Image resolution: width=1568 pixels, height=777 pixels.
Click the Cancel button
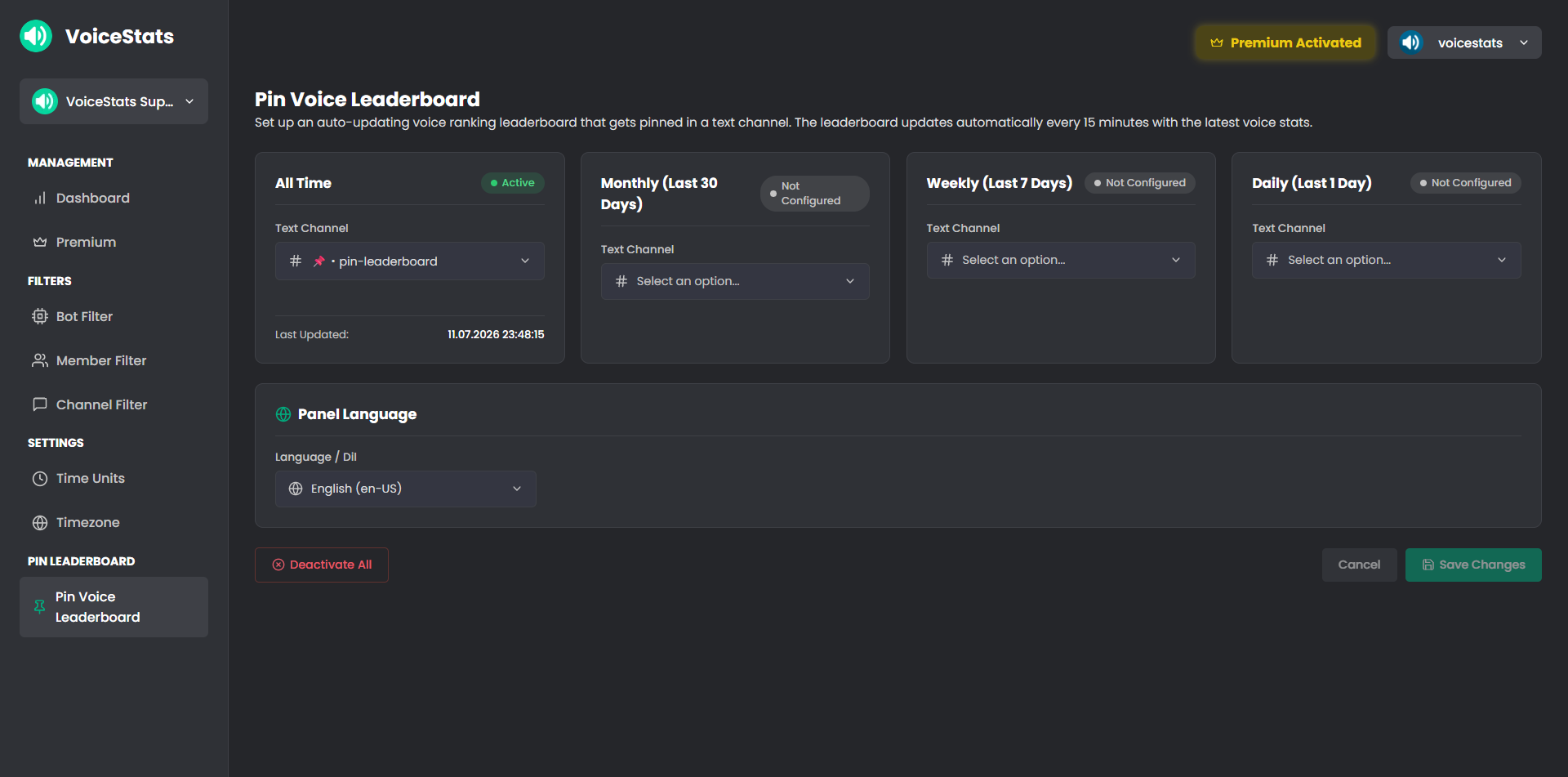[1359, 565]
